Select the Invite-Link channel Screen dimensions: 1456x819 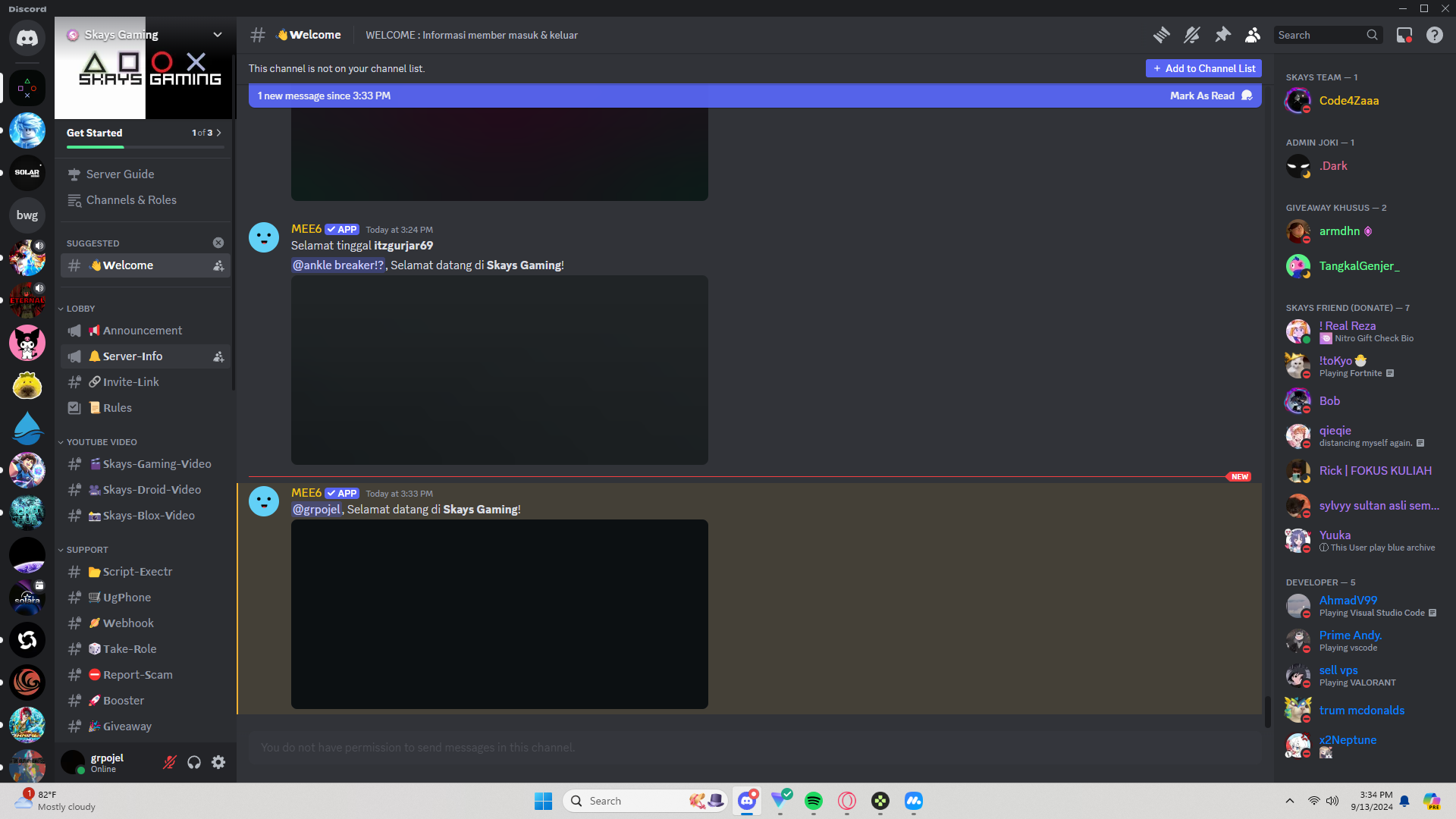(146, 382)
